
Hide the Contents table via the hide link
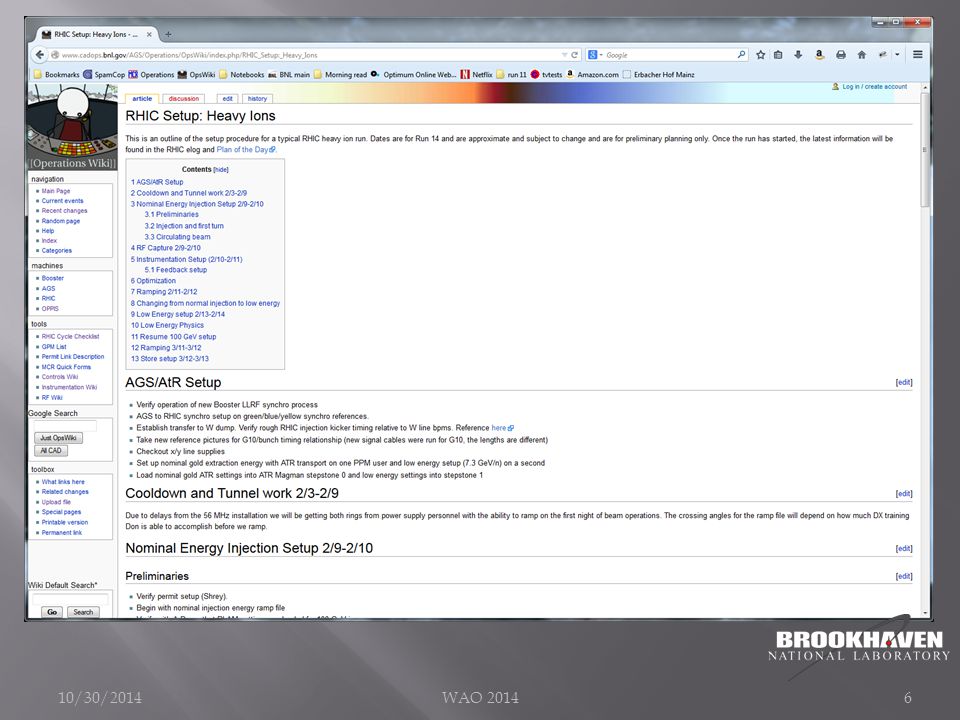tap(220, 170)
